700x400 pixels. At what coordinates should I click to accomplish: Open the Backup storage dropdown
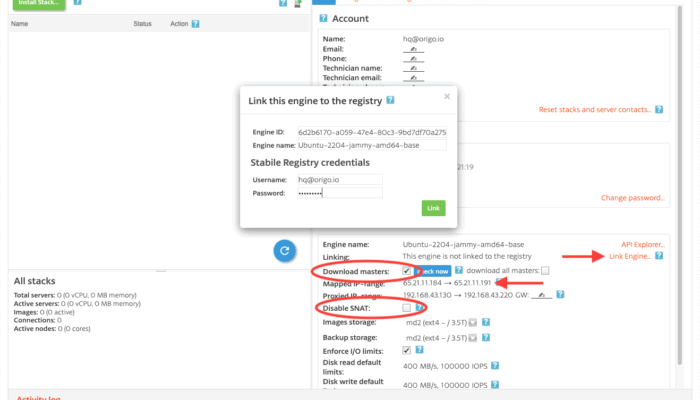click(x=472, y=337)
